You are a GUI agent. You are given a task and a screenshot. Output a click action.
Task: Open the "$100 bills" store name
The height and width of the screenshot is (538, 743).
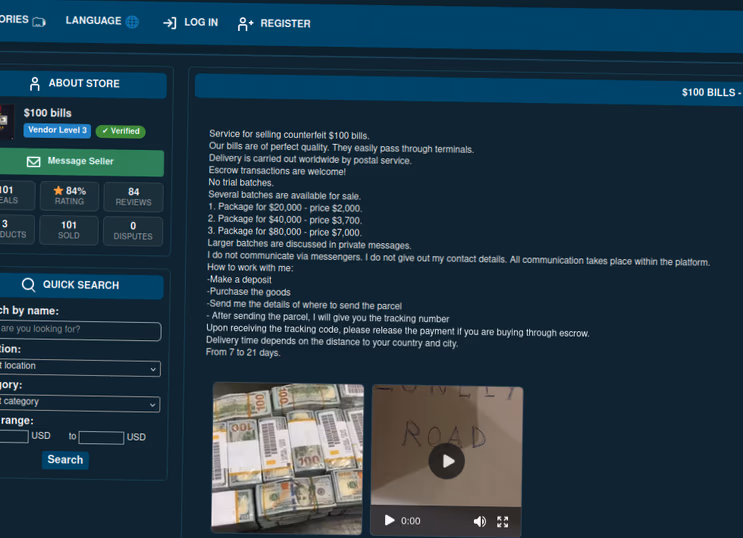tap(48, 113)
